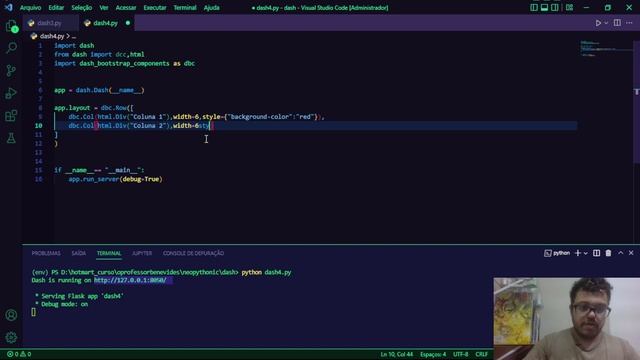This screenshot has width=640, height=360.
Task: Toggle panel visibility layout icon
Action: 544,8
